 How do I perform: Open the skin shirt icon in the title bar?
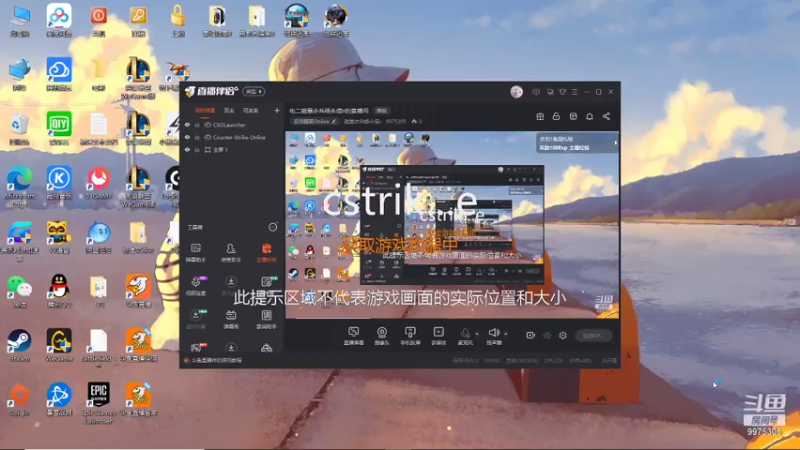pos(562,92)
